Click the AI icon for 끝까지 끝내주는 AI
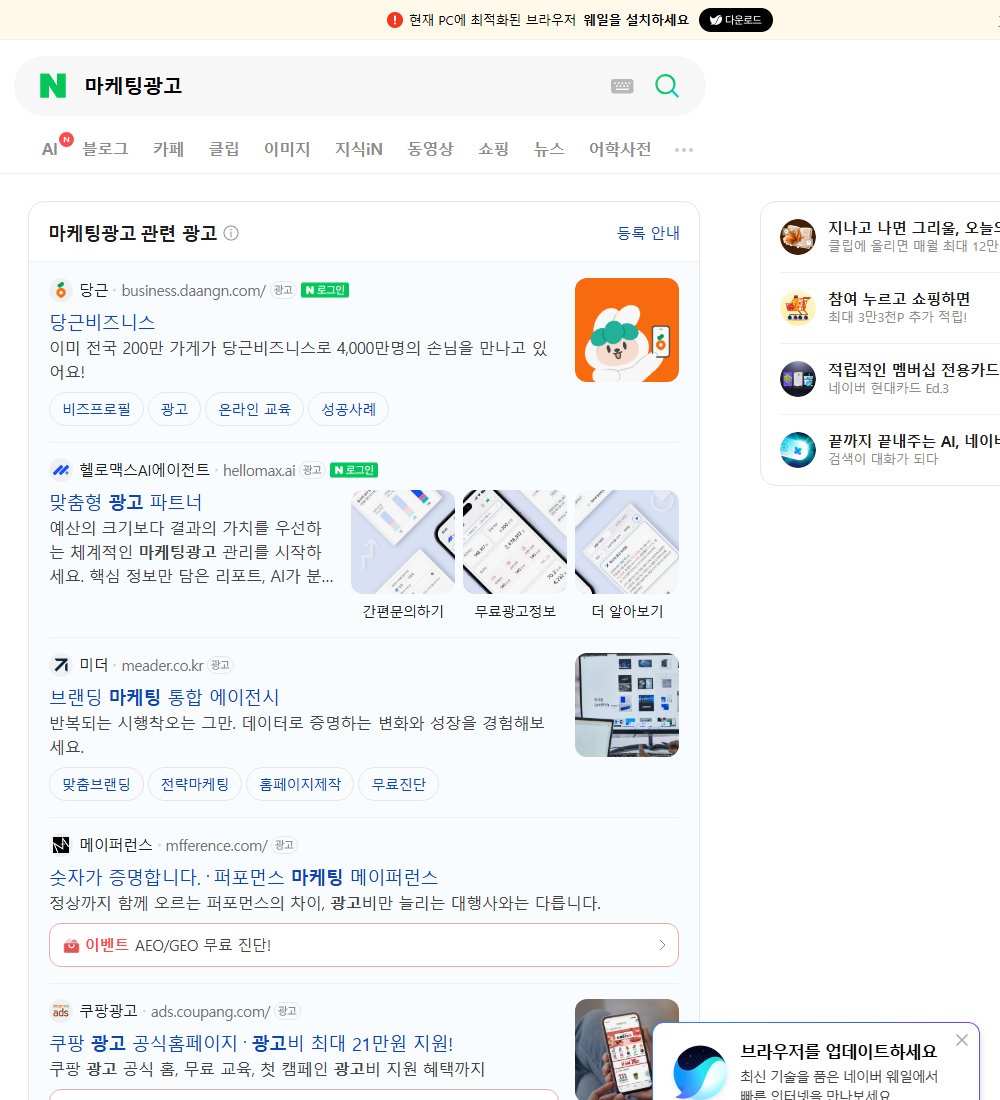Image resolution: width=1000 pixels, height=1100 pixels. [x=798, y=450]
